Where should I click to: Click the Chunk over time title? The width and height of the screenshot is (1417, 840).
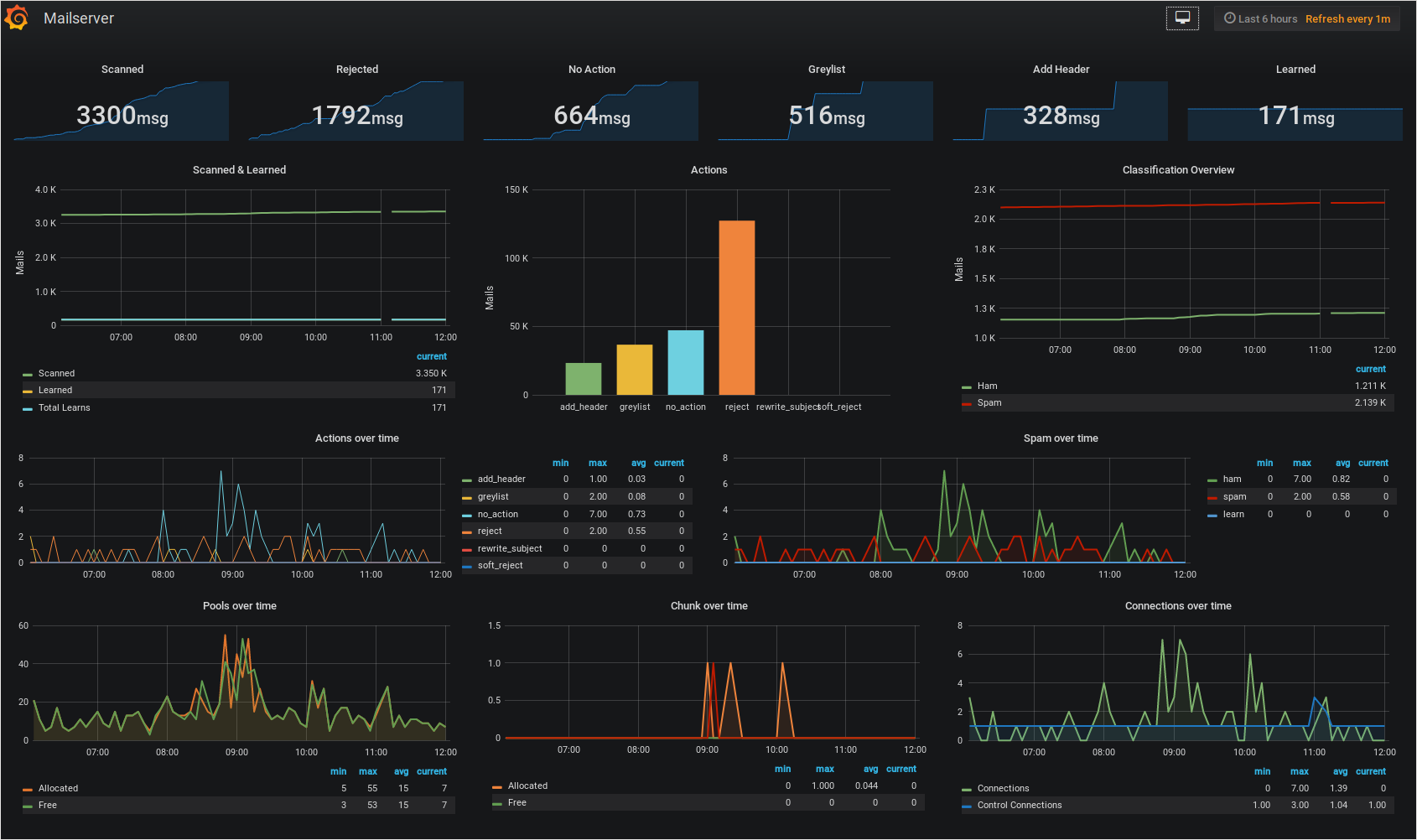709,606
